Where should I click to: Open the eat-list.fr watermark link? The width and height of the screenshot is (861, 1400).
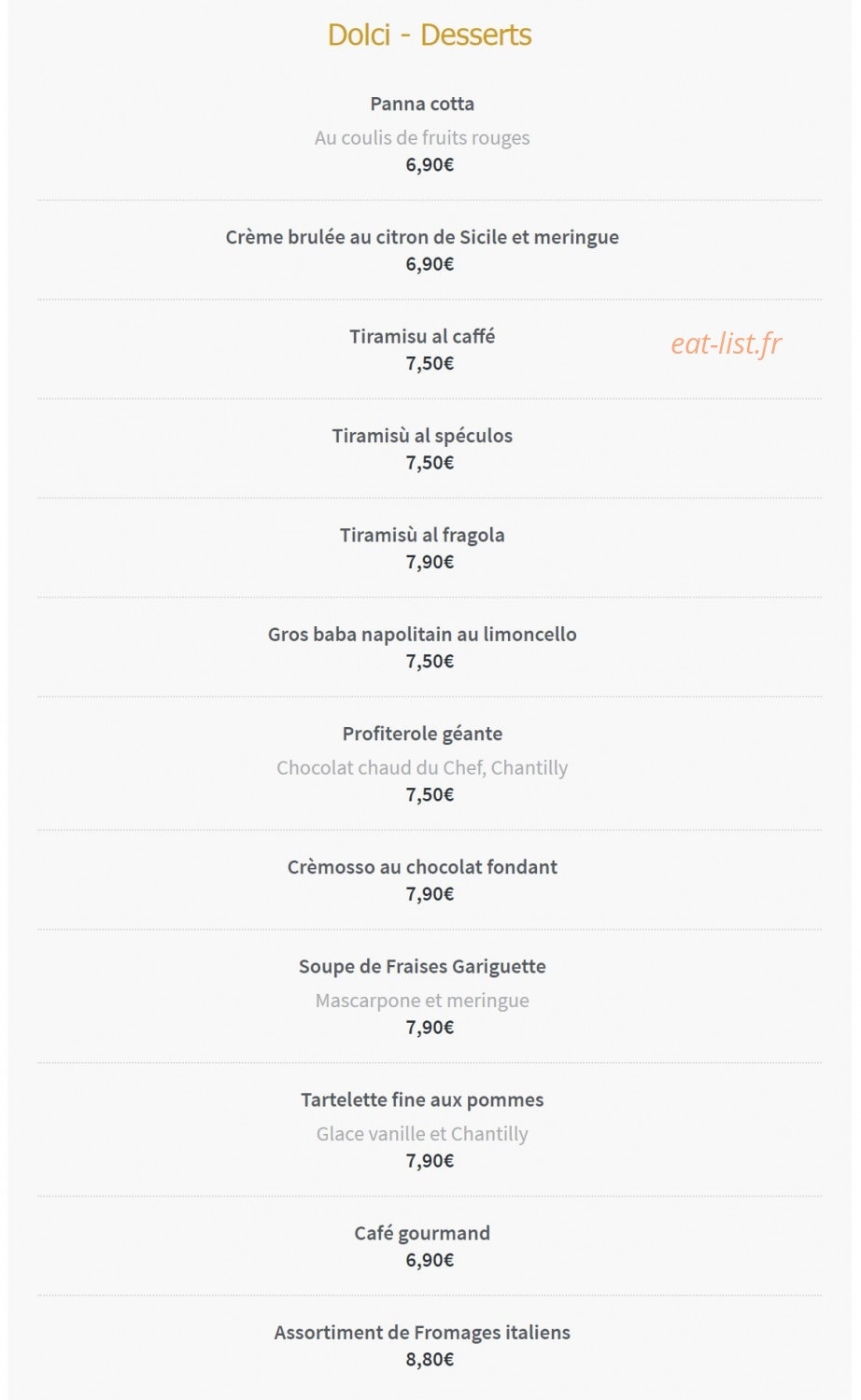coord(726,343)
